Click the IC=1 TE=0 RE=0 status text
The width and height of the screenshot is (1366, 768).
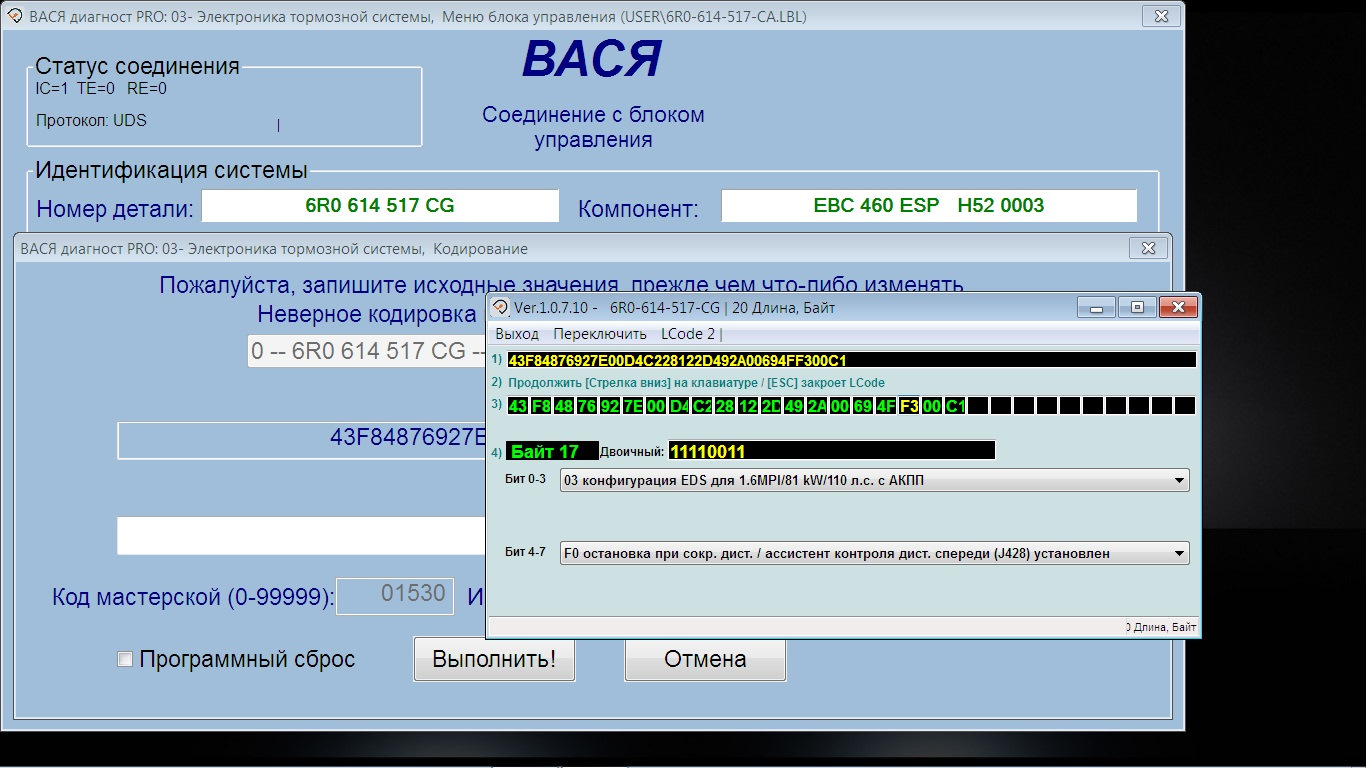point(101,88)
